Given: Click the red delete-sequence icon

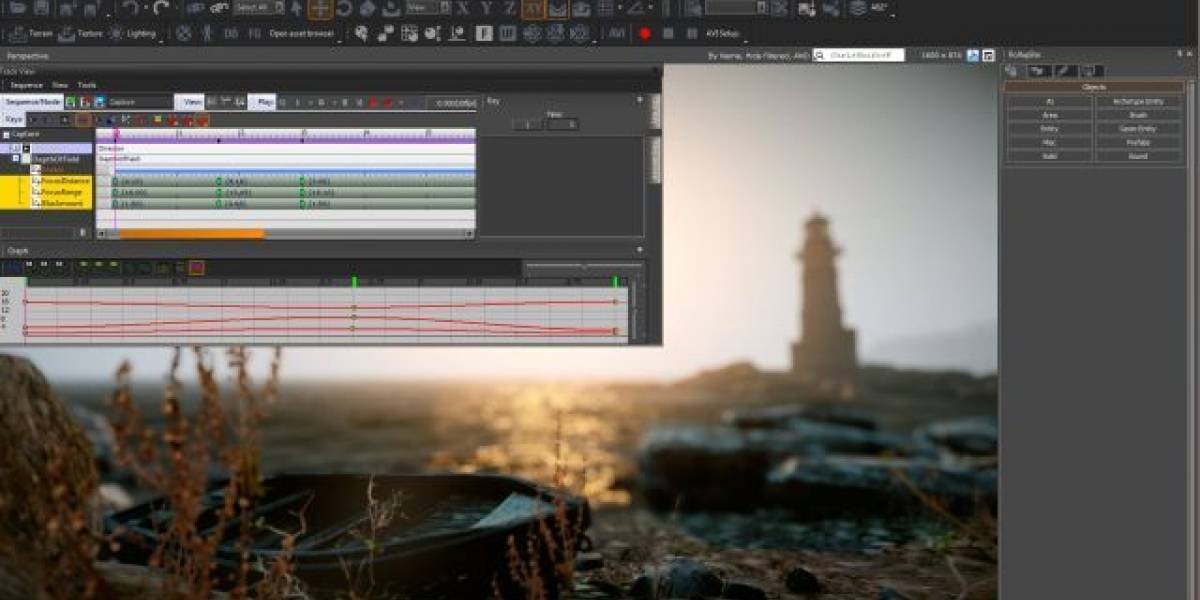Looking at the screenshot, I should pyautogui.click(x=85, y=102).
